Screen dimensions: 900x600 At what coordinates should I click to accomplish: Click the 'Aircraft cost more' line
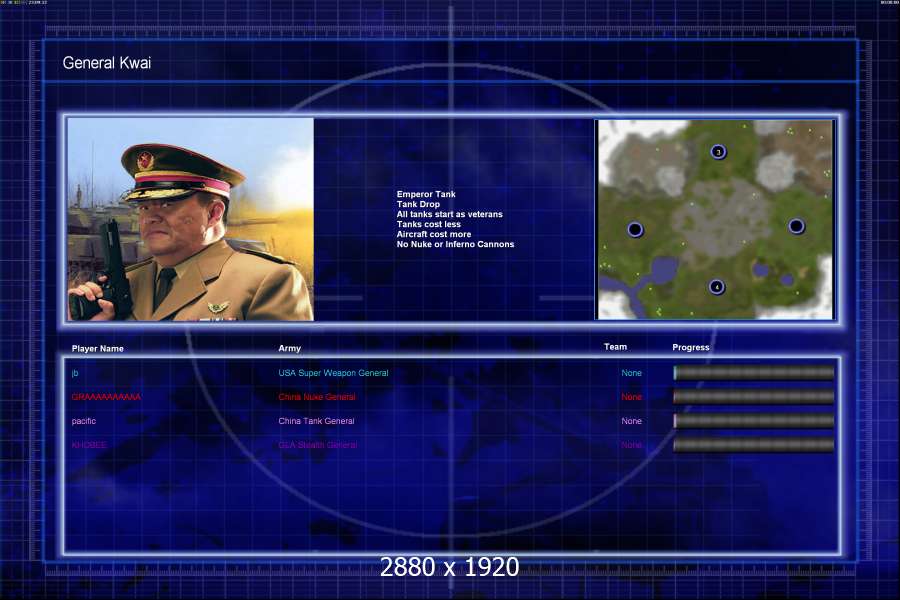434,234
